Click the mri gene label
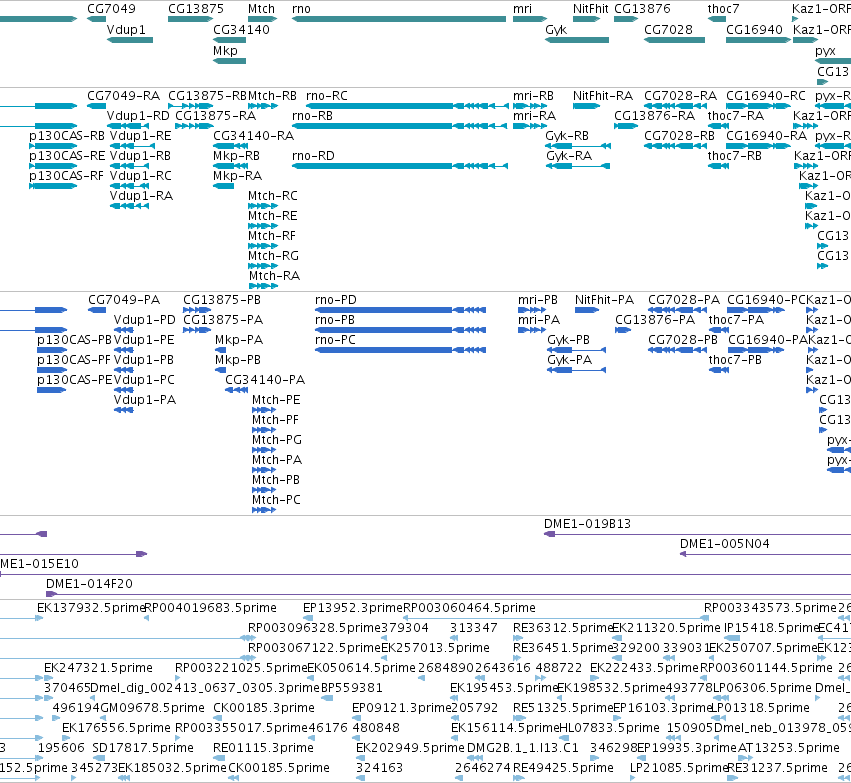 click(x=523, y=9)
